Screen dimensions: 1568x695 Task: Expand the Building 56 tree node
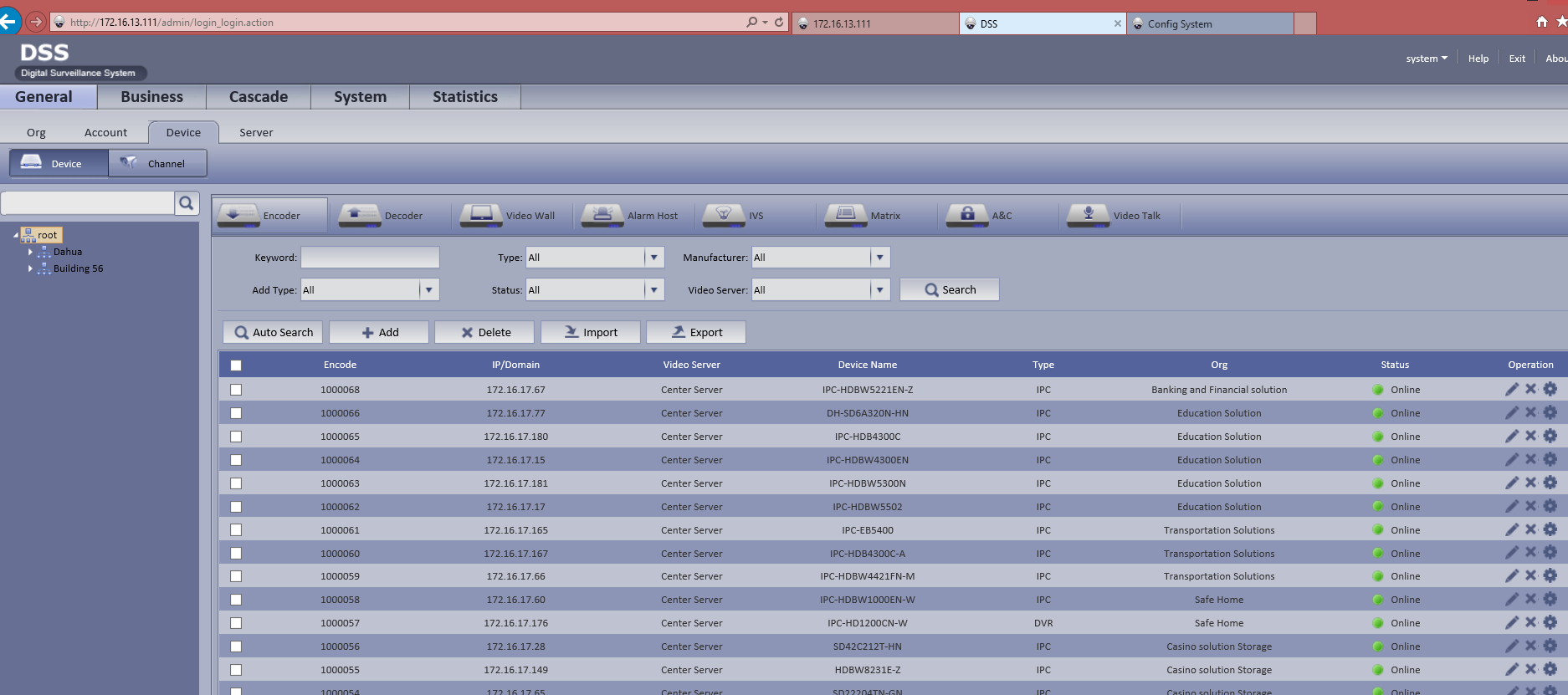click(31, 268)
